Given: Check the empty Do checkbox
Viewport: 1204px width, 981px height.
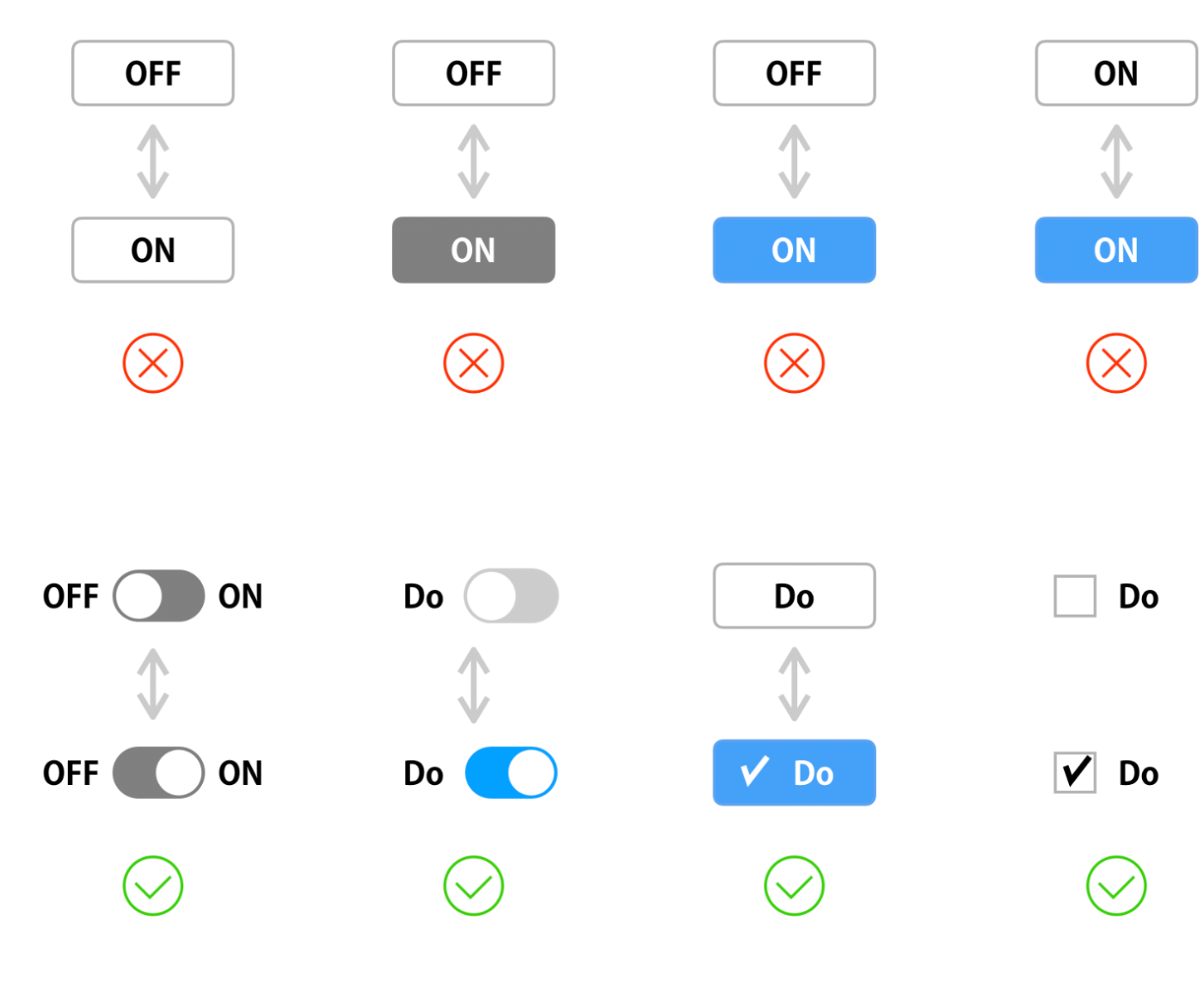Looking at the screenshot, I should pos(1075,596).
